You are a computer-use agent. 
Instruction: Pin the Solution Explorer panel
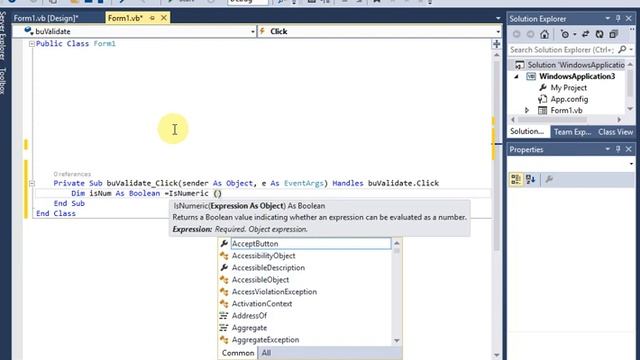click(x=618, y=18)
